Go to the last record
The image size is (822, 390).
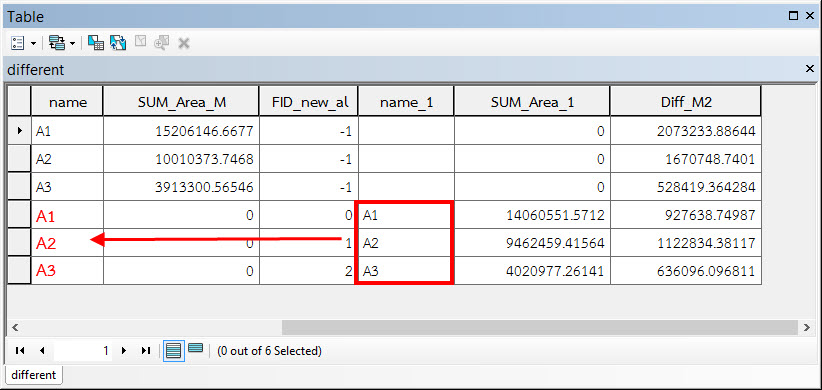(x=146, y=351)
